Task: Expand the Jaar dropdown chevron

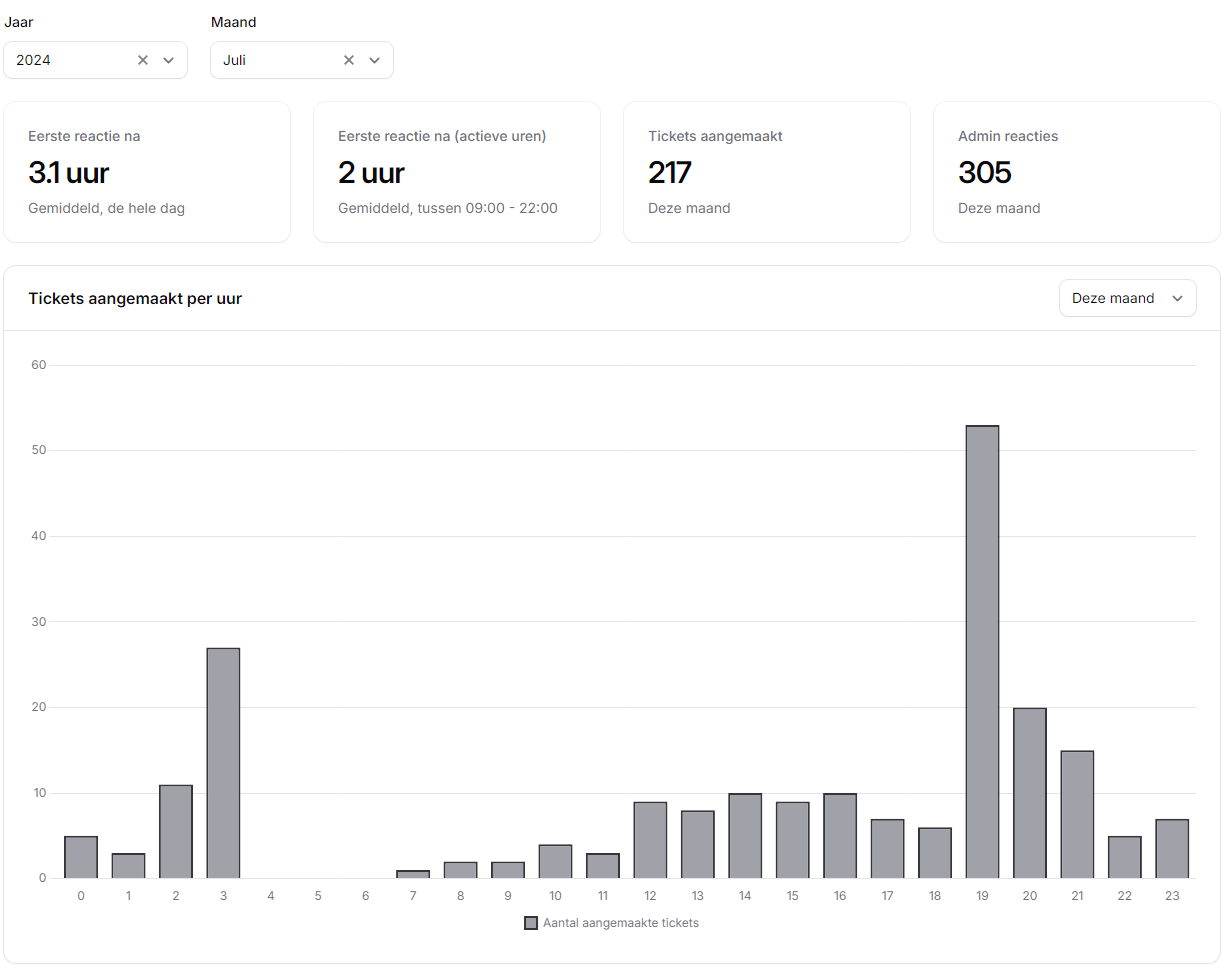Action: 169,60
